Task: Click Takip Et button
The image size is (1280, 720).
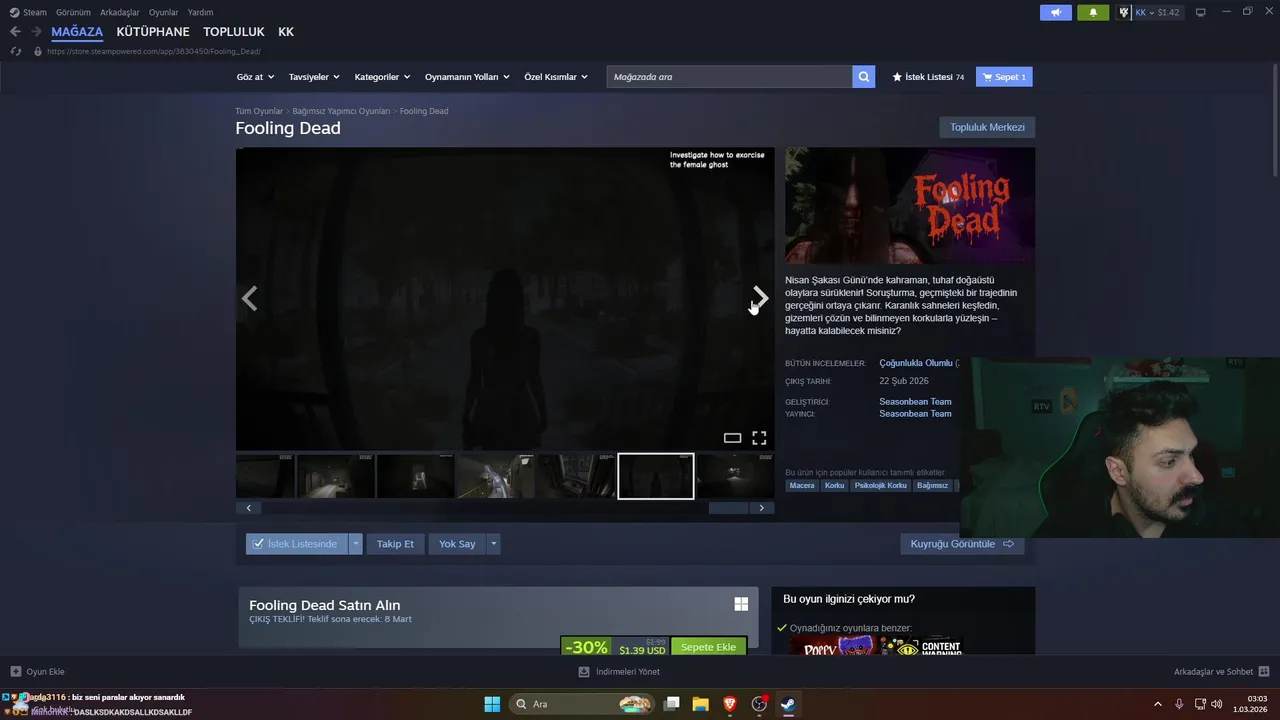Action: point(395,544)
